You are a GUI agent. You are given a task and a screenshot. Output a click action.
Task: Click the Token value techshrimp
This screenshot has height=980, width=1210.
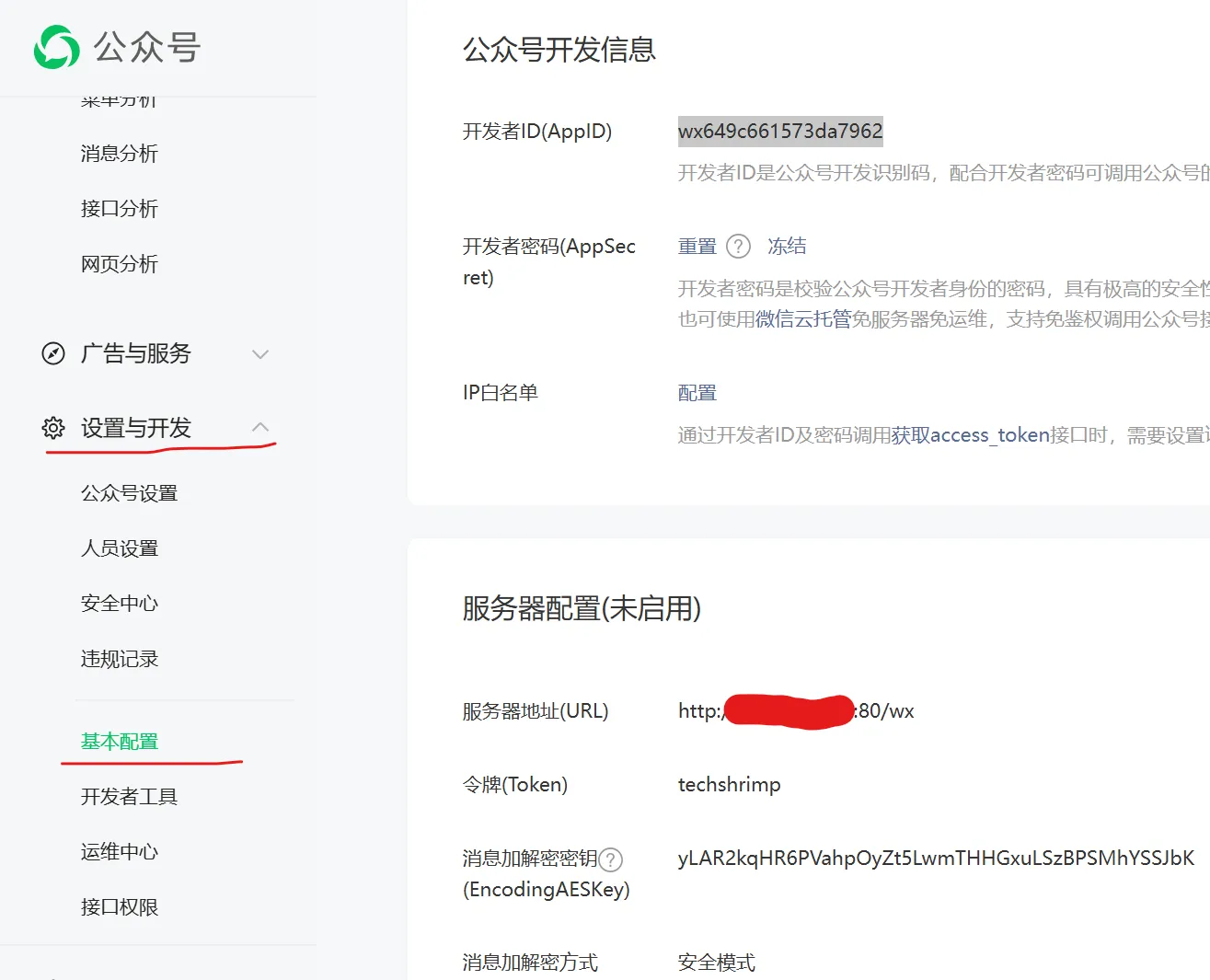pos(729,785)
